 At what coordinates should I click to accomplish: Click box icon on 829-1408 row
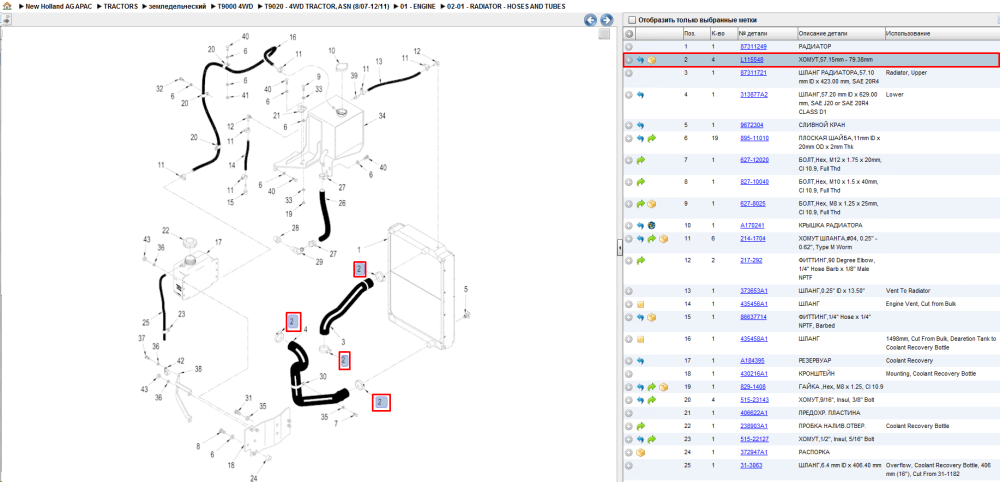[x=663, y=387]
